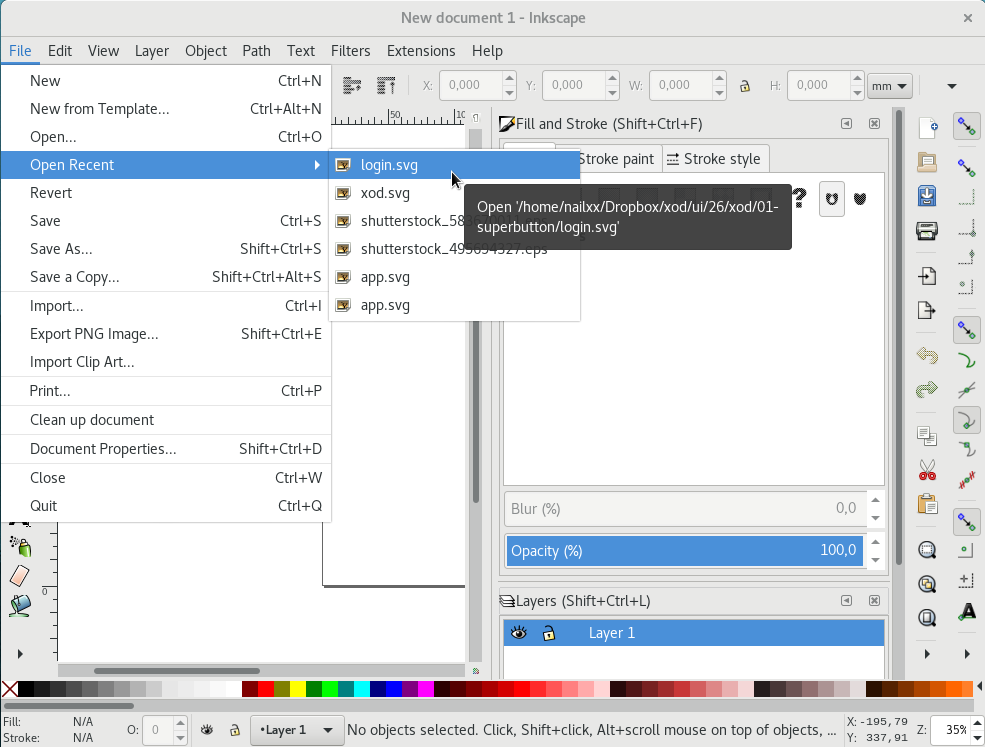The height and width of the screenshot is (747, 985).
Task: Toggle Layer 1 visibility eye in Layers panel
Action: click(x=519, y=633)
